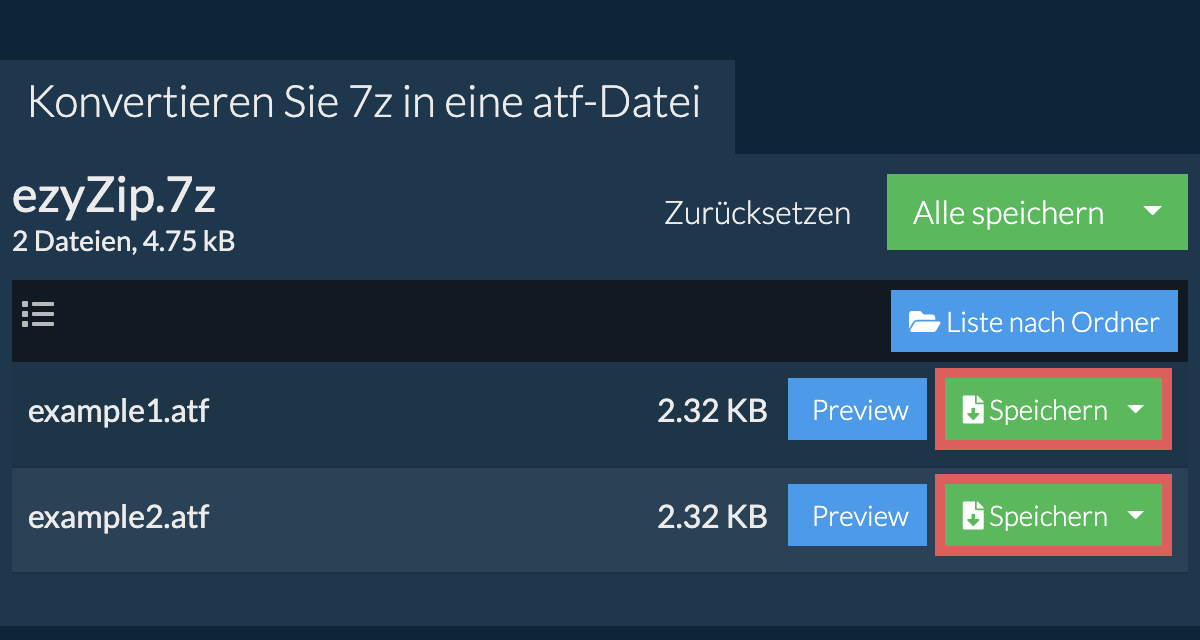The image size is (1200, 640).
Task: Expand the Alle speichern dropdown arrow
Action: (1152, 212)
